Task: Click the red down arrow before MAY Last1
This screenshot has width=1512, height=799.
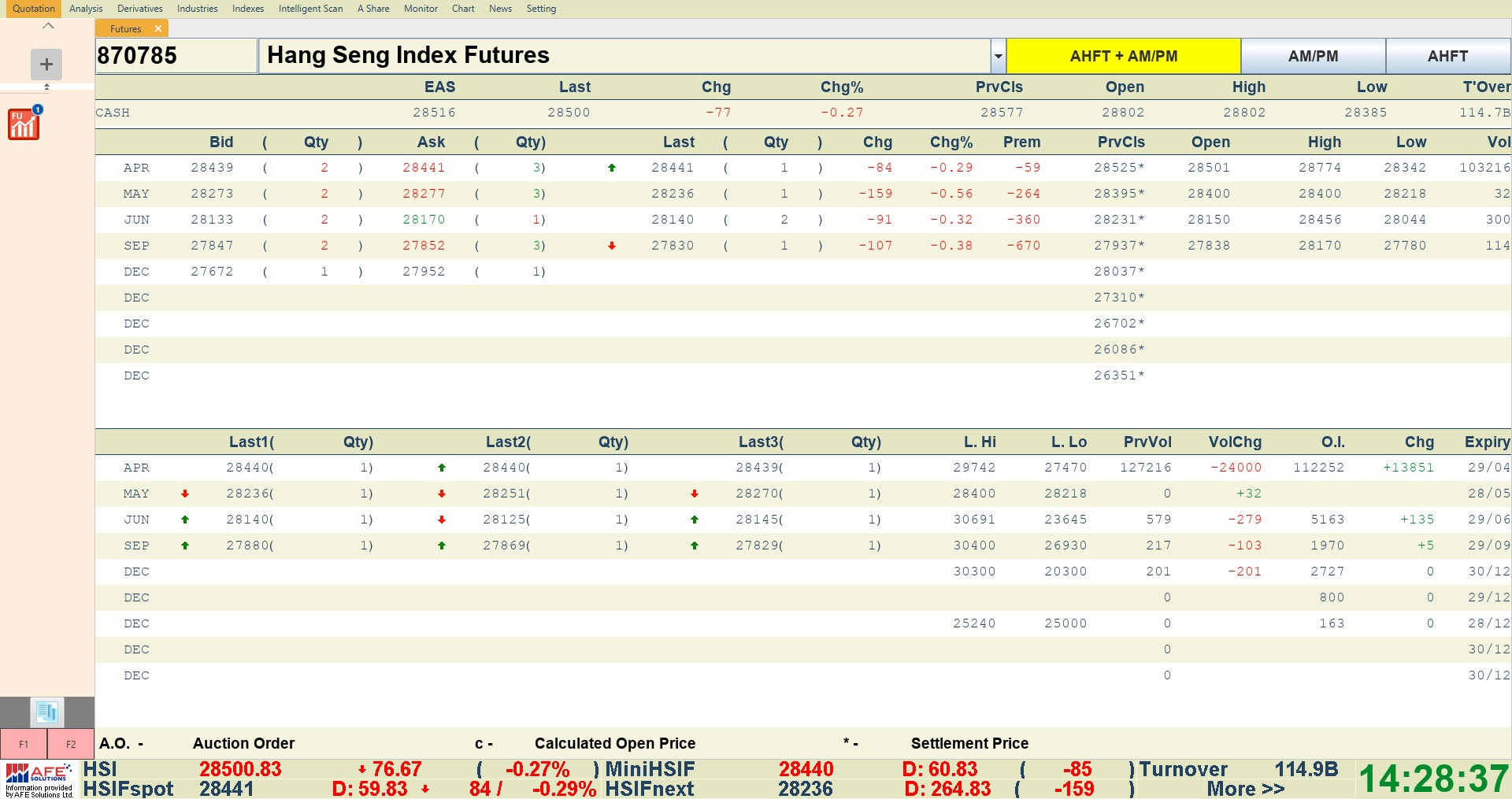Action: pyautogui.click(x=185, y=494)
